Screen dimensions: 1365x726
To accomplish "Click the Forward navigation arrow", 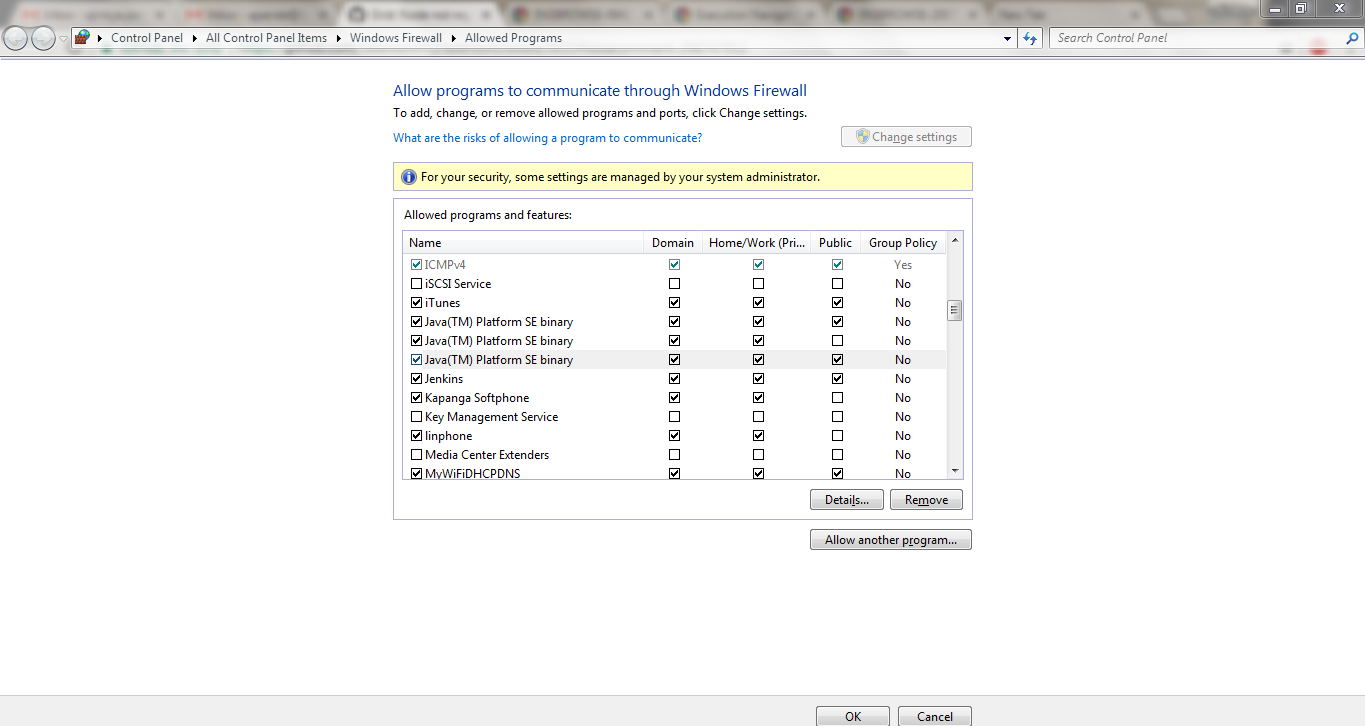I will (x=42, y=37).
